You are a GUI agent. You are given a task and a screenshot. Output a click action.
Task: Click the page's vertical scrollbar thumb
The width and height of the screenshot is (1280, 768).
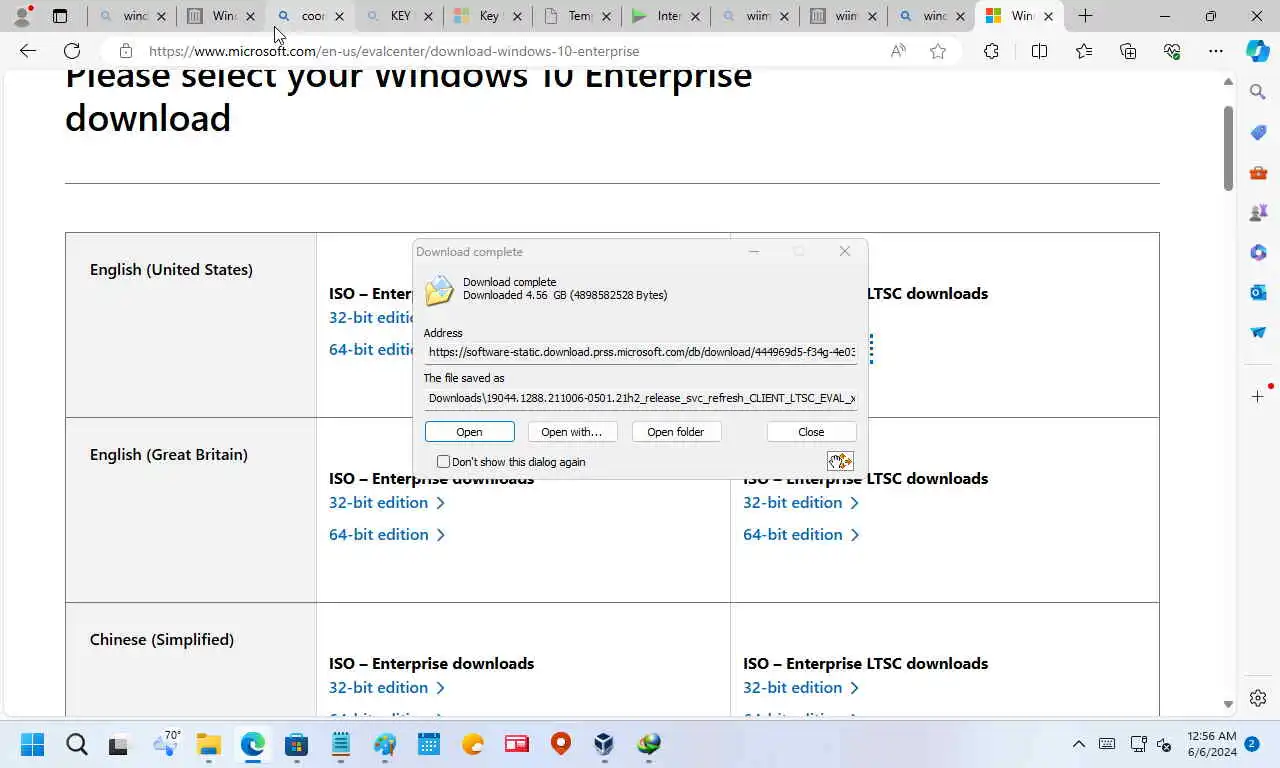(x=1228, y=147)
